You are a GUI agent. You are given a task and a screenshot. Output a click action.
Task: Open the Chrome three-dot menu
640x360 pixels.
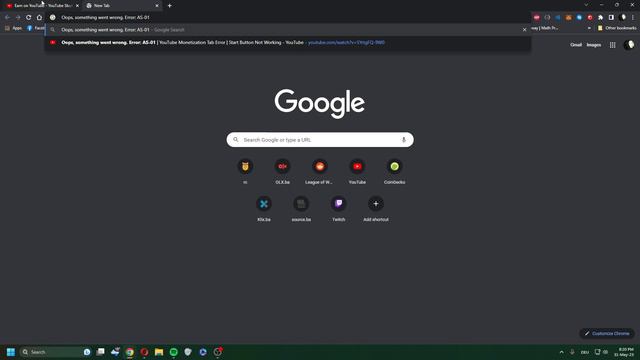coord(633,18)
